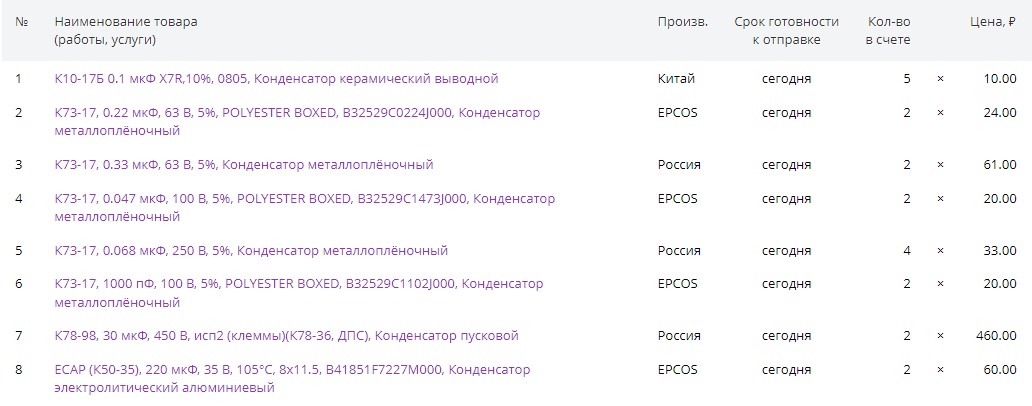1032x406 pixels.
Task: Click the 'Срок готовности к отправке' column header
Action: coord(786,30)
